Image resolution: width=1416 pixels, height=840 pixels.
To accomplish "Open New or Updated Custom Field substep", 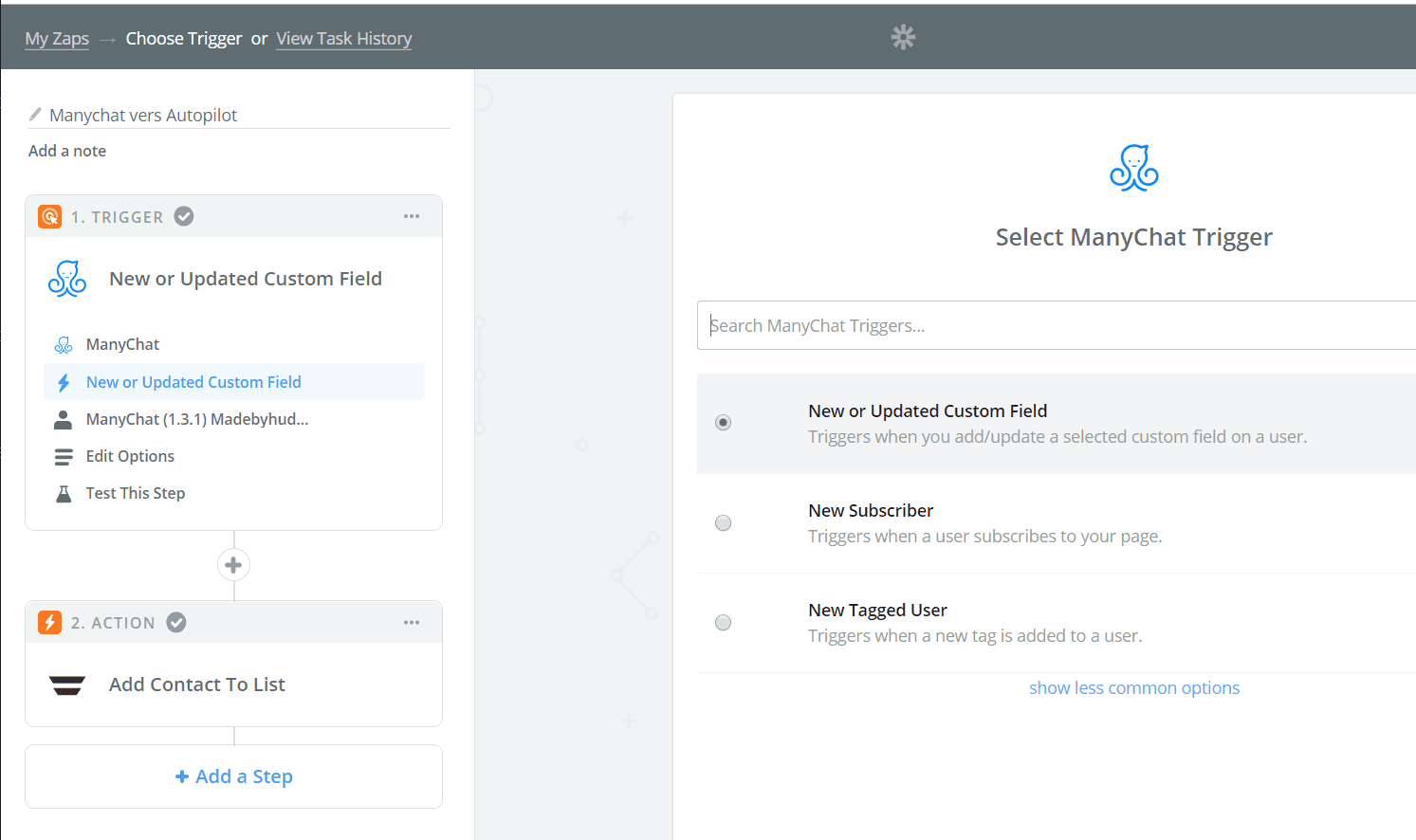I will (233, 382).
